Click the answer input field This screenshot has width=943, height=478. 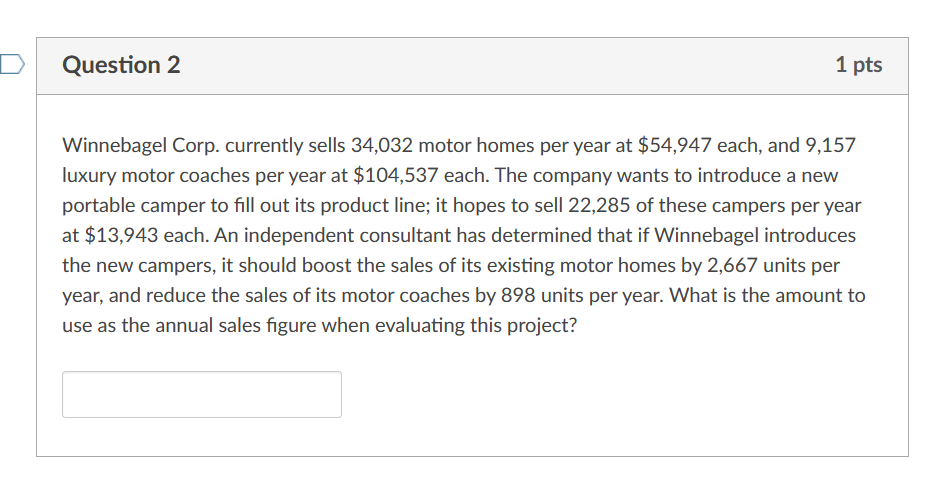[x=201, y=394]
